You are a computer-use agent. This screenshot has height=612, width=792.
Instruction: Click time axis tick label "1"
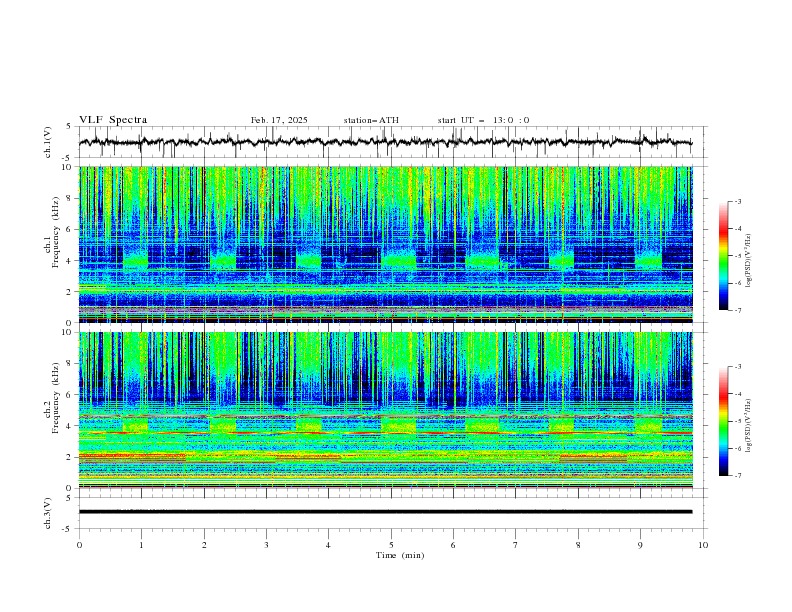pyautogui.click(x=141, y=545)
